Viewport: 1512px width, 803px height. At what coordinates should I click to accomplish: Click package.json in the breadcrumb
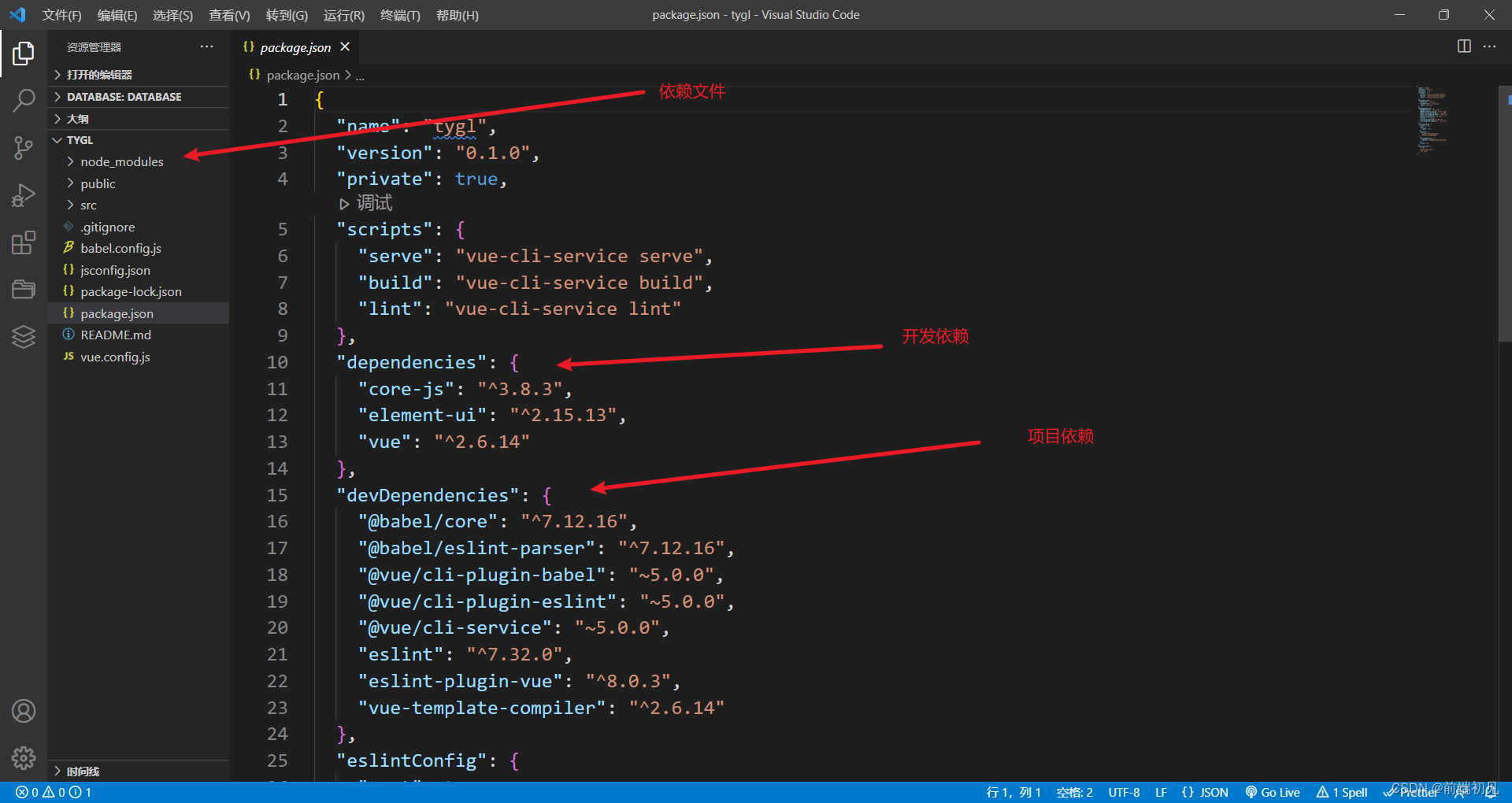pyautogui.click(x=303, y=75)
